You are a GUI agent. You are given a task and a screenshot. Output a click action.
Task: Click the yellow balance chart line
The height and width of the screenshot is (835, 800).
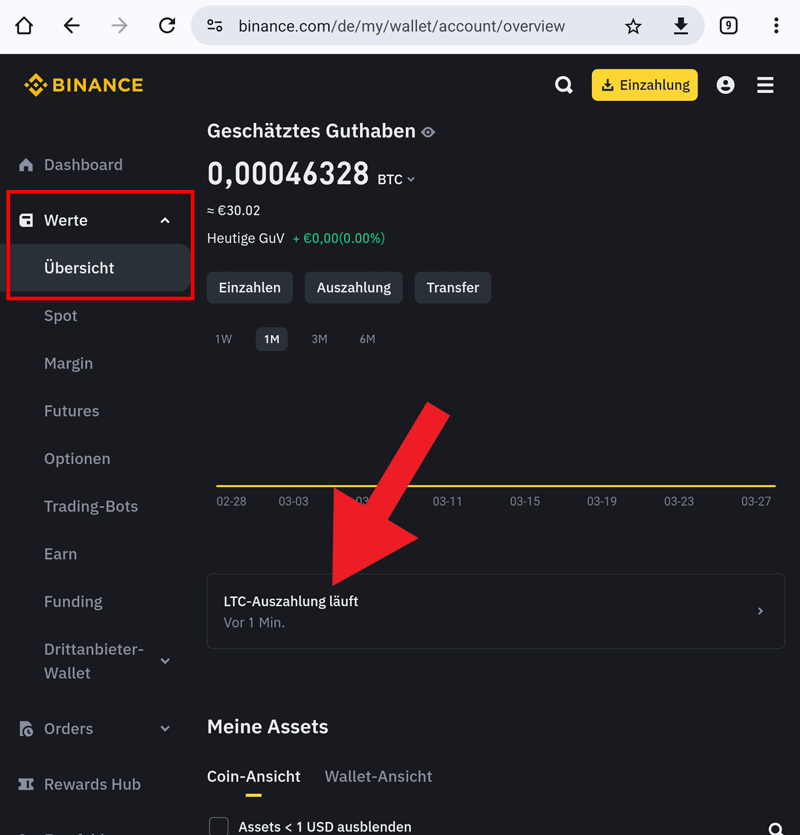click(600, 486)
